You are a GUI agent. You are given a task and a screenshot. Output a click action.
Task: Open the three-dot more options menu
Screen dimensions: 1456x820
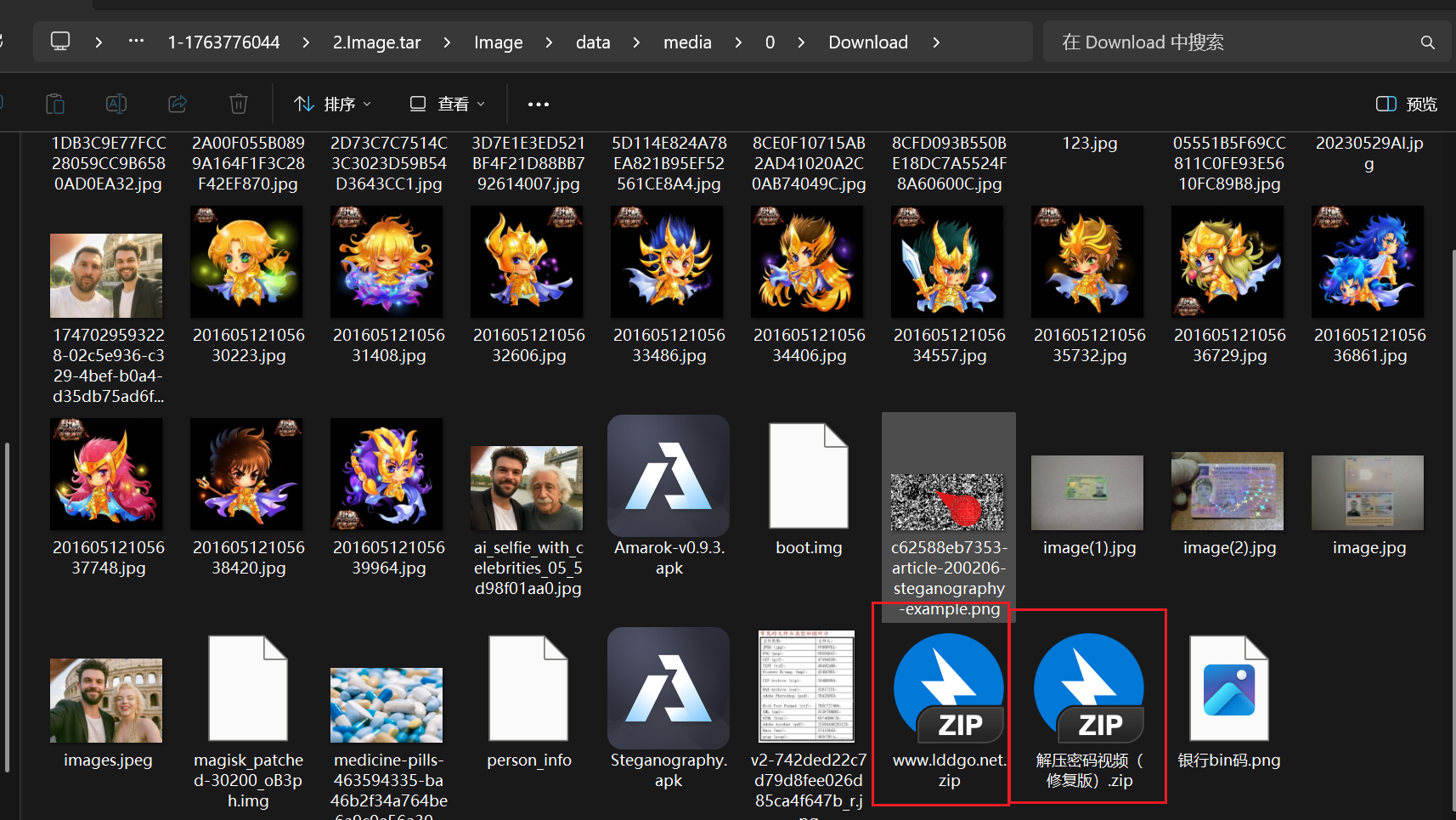pos(538,105)
